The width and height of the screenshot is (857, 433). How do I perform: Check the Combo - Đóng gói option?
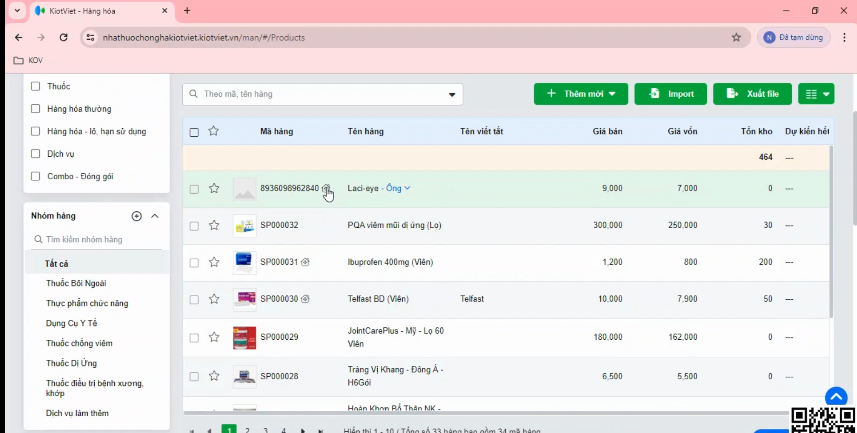point(36,176)
